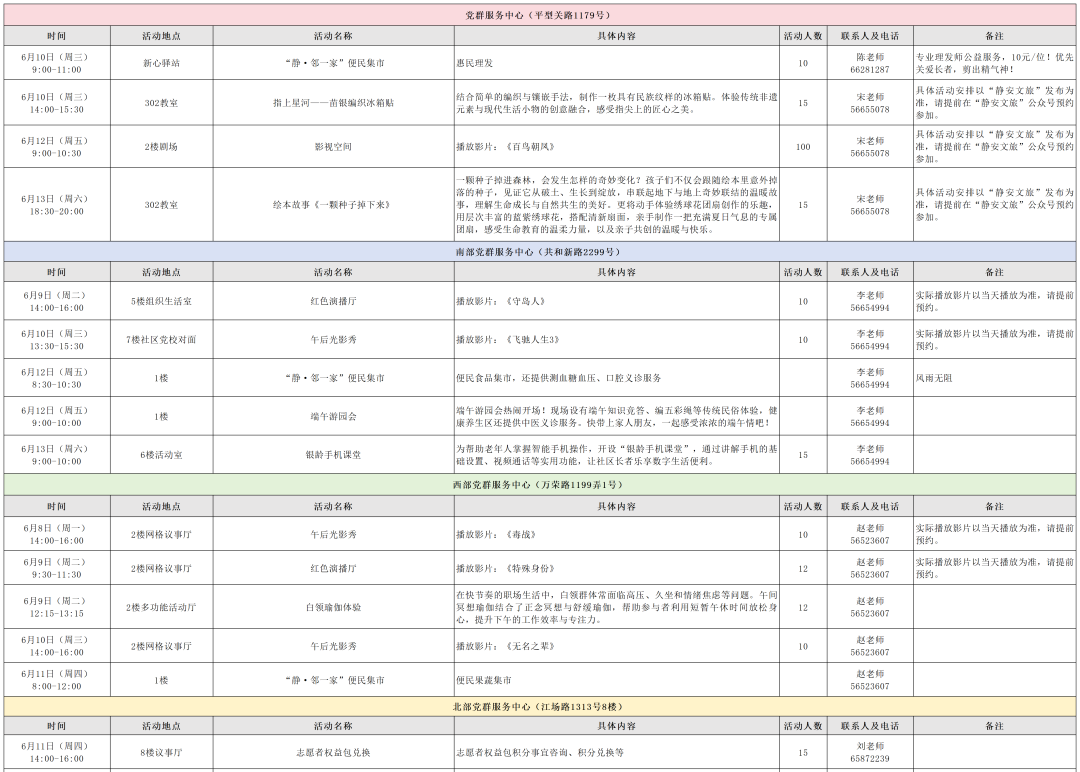Click the 西部党群服务中心（万荣路1199弄1号）header
1080x772 pixels.
click(x=539, y=485)
